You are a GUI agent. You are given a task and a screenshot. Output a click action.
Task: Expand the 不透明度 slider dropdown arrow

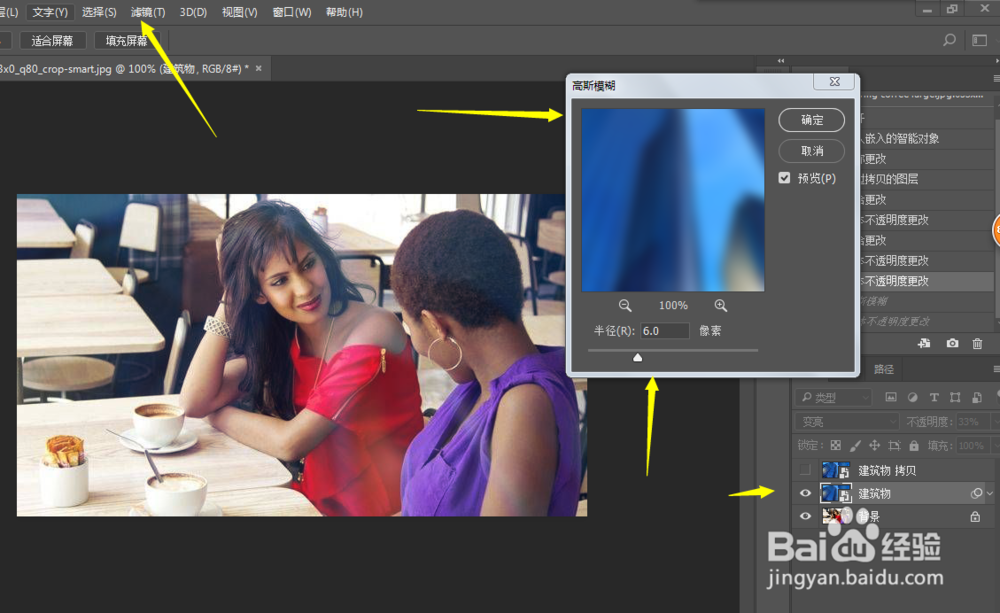coord(994,422)
